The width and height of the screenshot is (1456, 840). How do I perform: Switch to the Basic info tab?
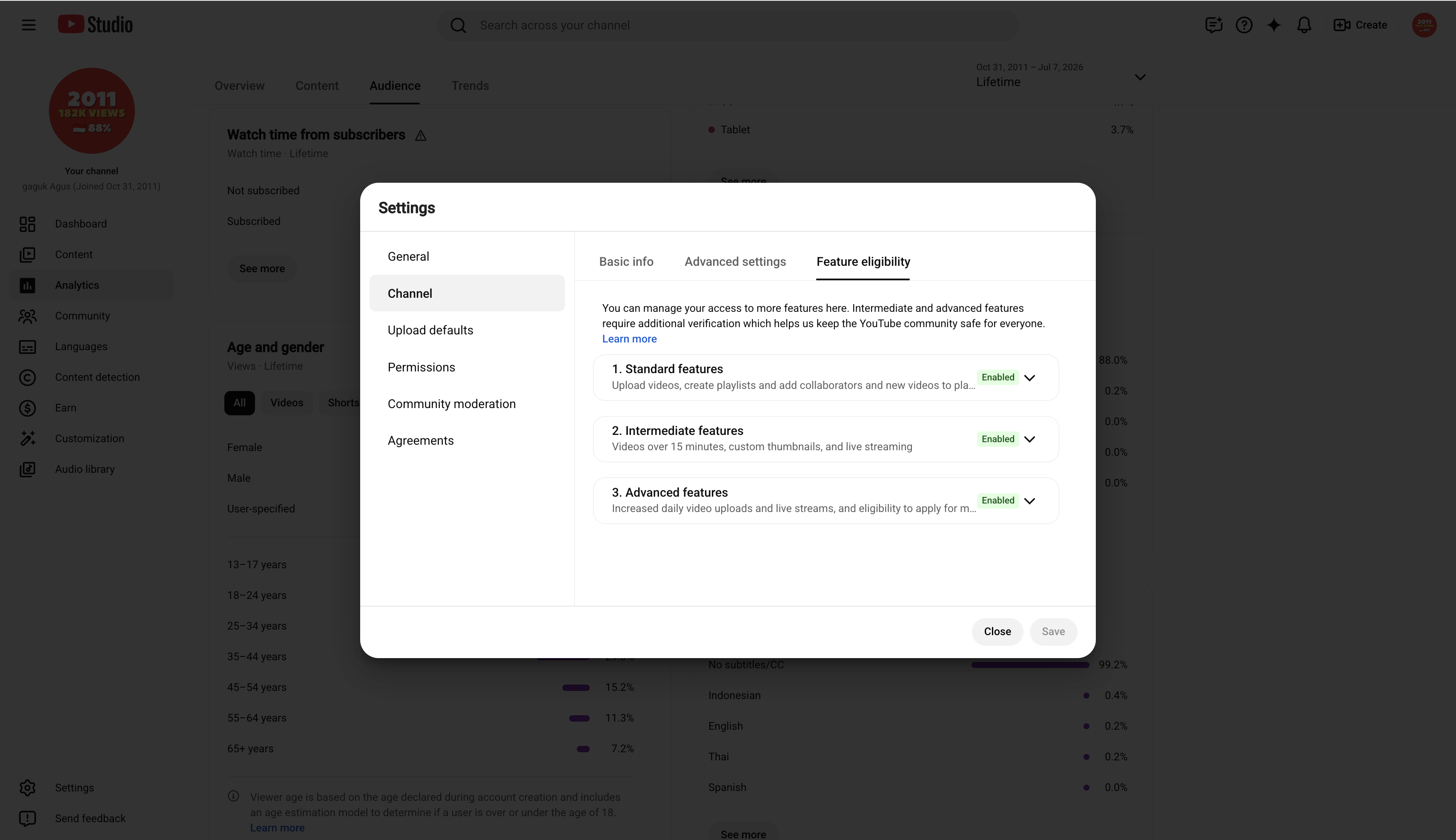pyautogui.click(x=626, y=262)
